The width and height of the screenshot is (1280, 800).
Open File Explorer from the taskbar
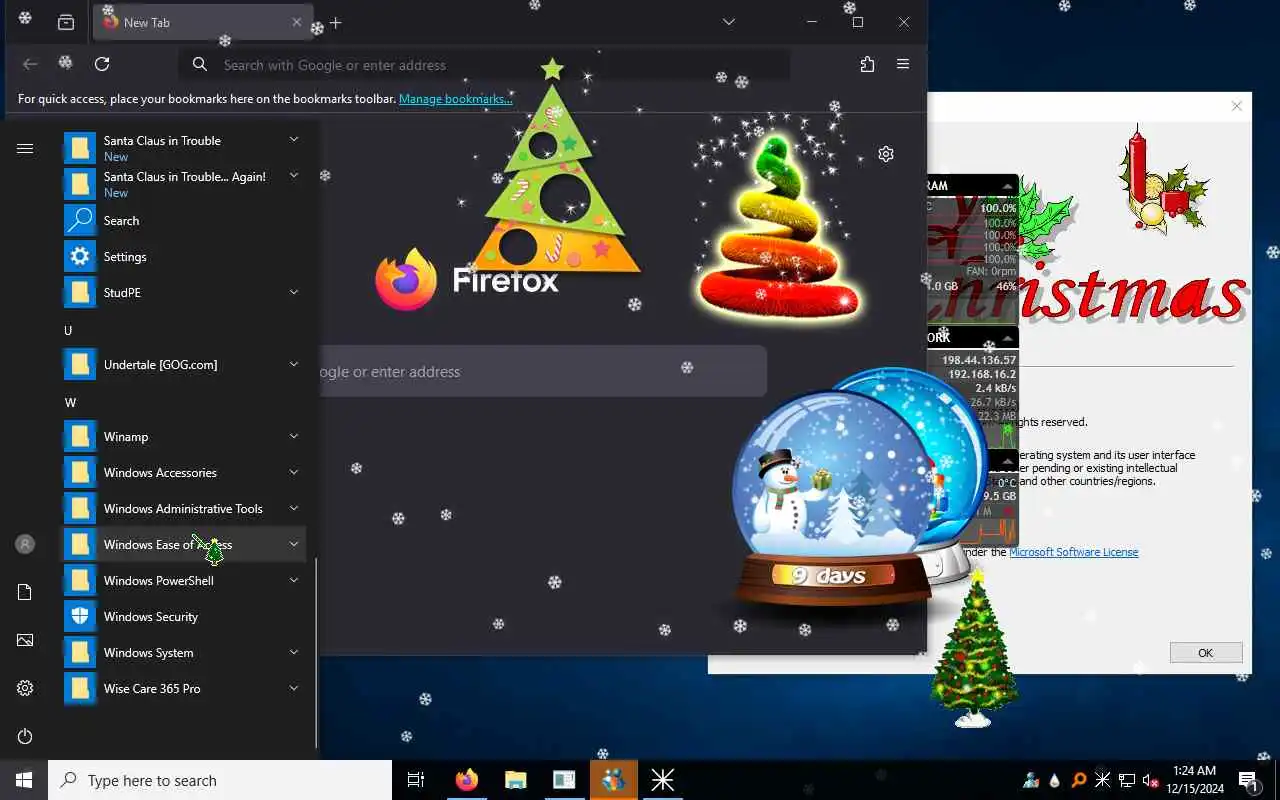[515, 780]
